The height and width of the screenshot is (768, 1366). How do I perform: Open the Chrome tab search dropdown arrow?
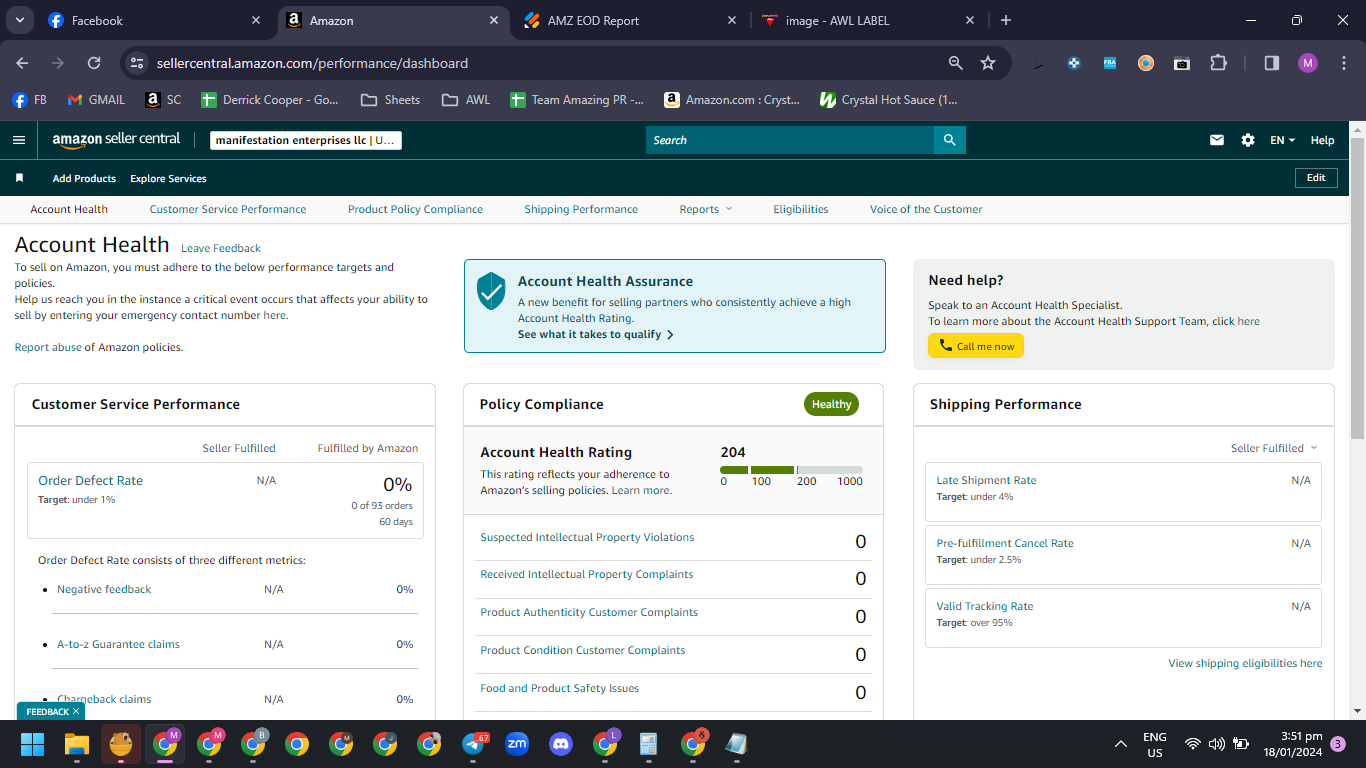pyautogui.click(x=20, y=20)
